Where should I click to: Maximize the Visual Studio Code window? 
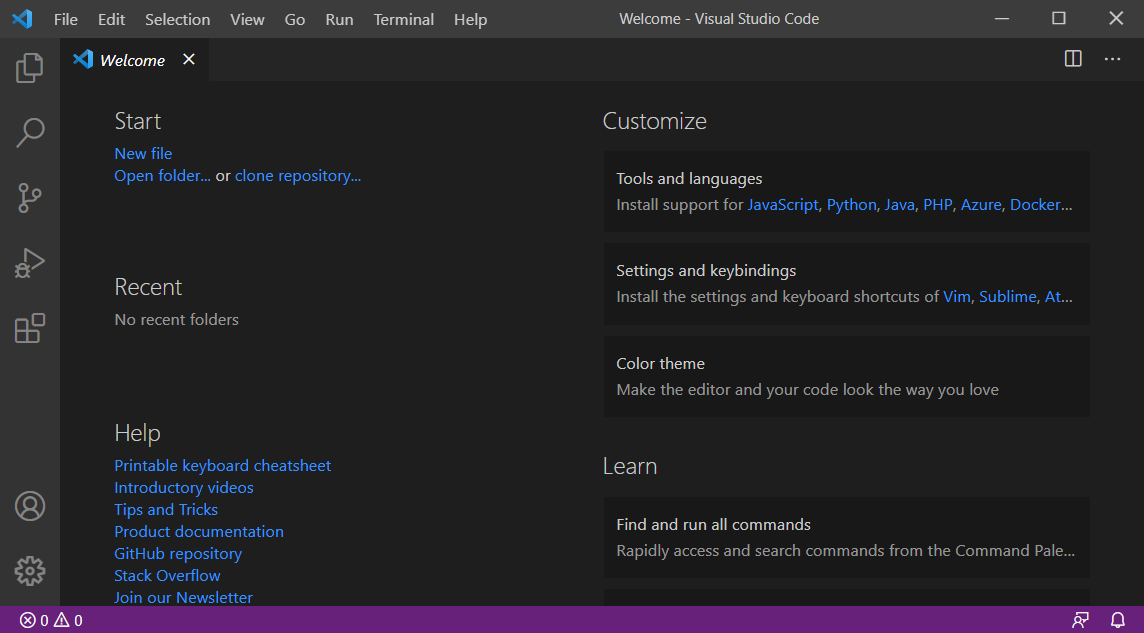[x=1059, y=19]
